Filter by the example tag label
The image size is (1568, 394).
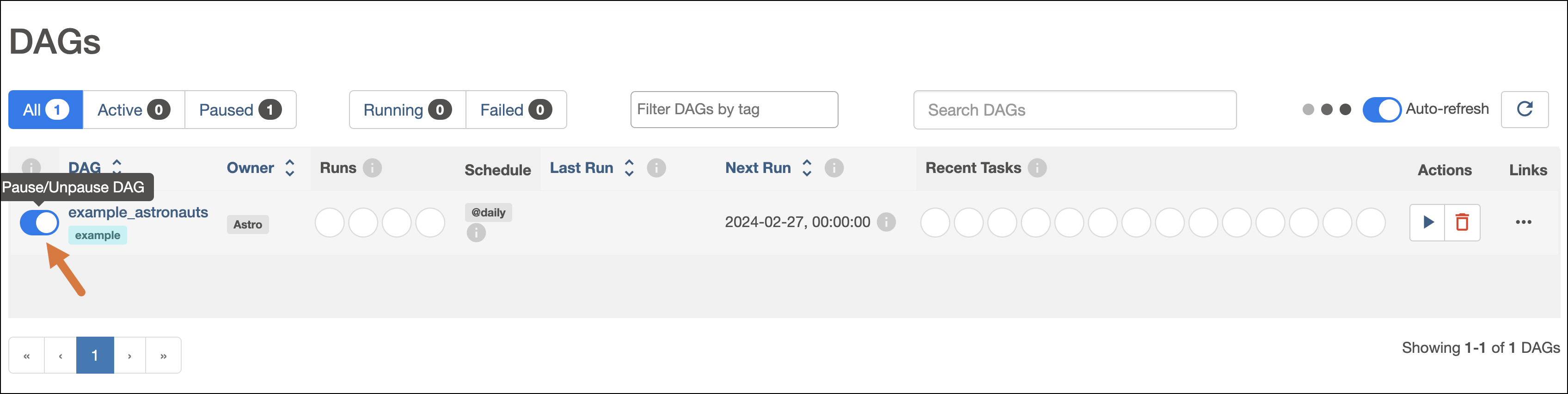point(98,235)
